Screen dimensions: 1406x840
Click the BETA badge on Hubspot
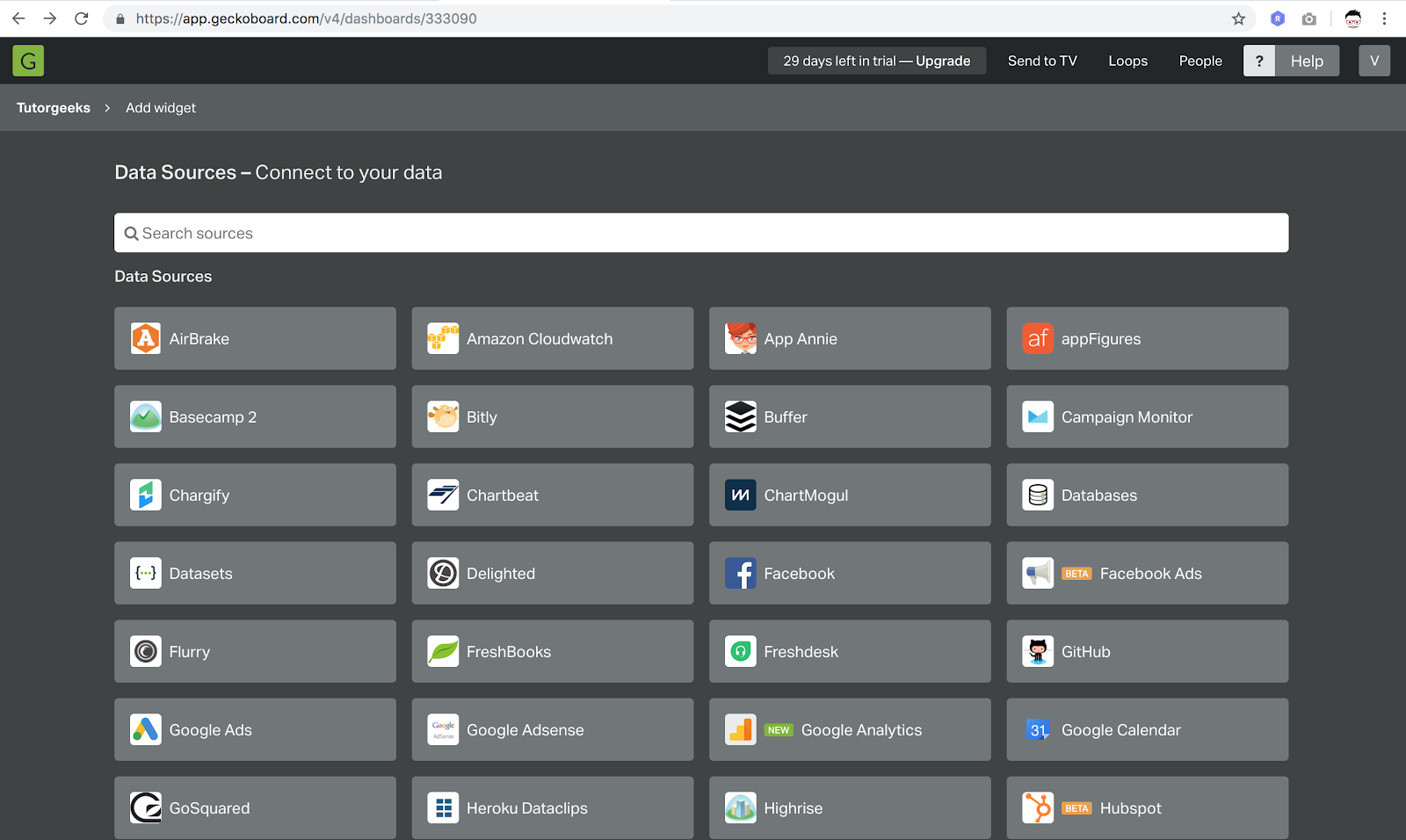point(1076,808)
